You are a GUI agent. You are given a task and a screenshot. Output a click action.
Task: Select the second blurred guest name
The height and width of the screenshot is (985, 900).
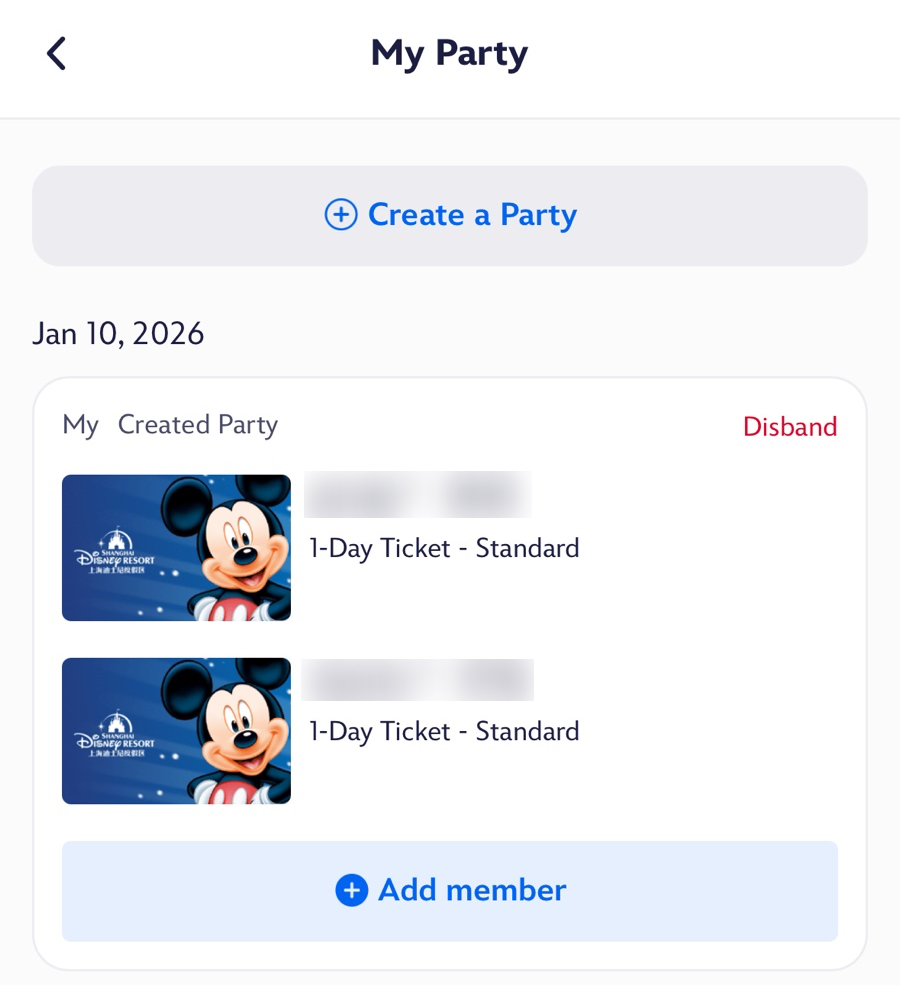(417, 680)
